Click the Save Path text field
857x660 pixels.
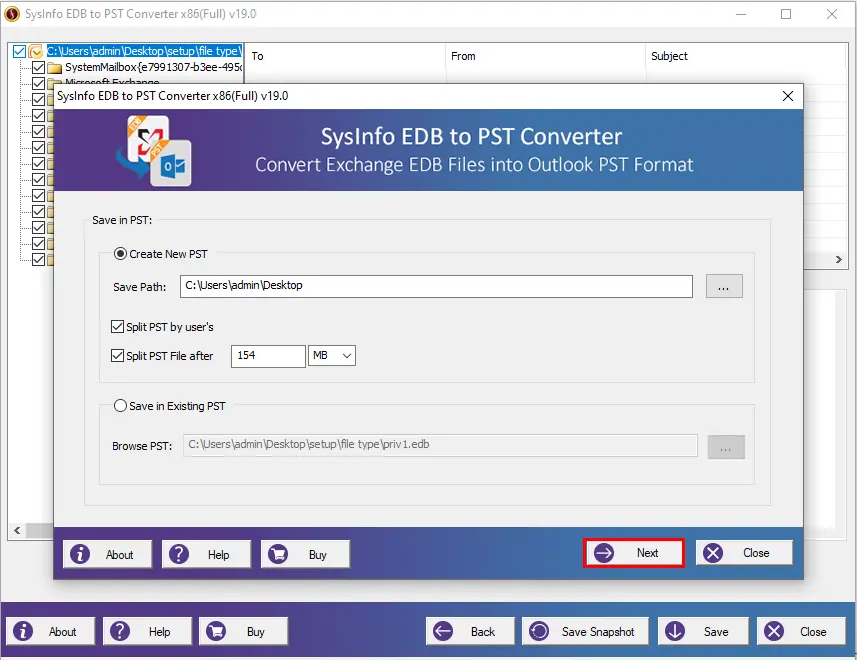[436, 286]
